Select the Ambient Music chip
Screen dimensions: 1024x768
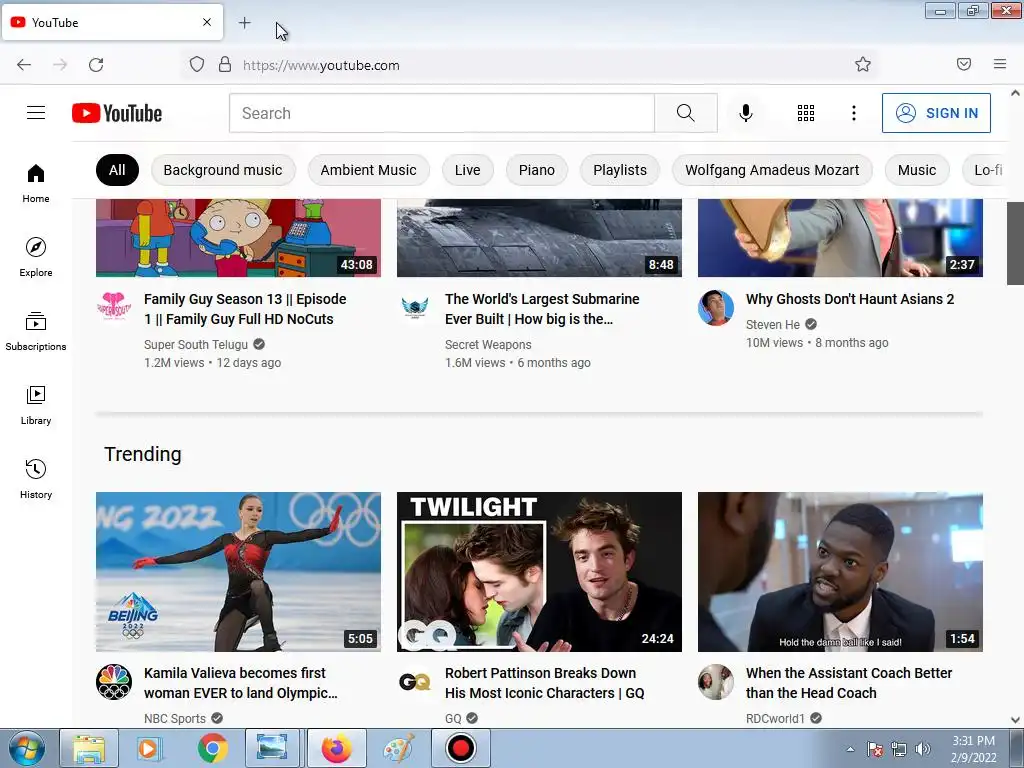tap(368, 170)
